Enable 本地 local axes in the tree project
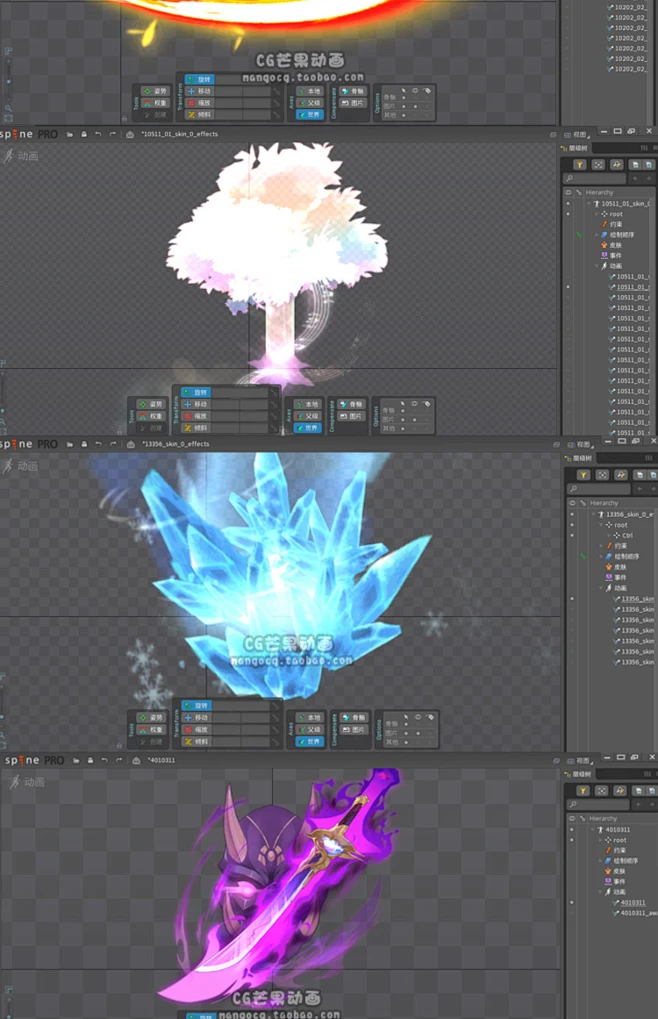This screenshot has height=1019, width=658. (x=309, y=404)
